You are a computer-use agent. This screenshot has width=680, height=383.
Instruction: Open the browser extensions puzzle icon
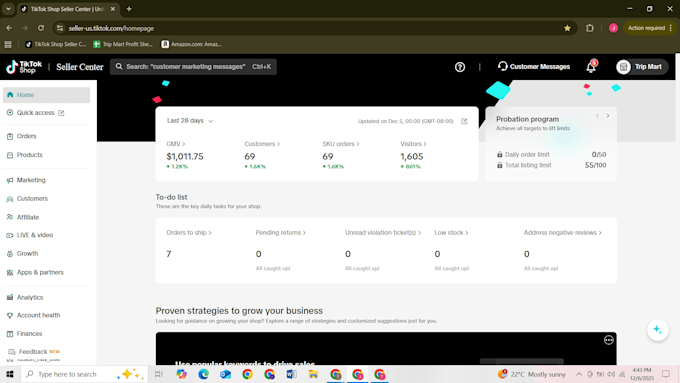tap(590, 28)
